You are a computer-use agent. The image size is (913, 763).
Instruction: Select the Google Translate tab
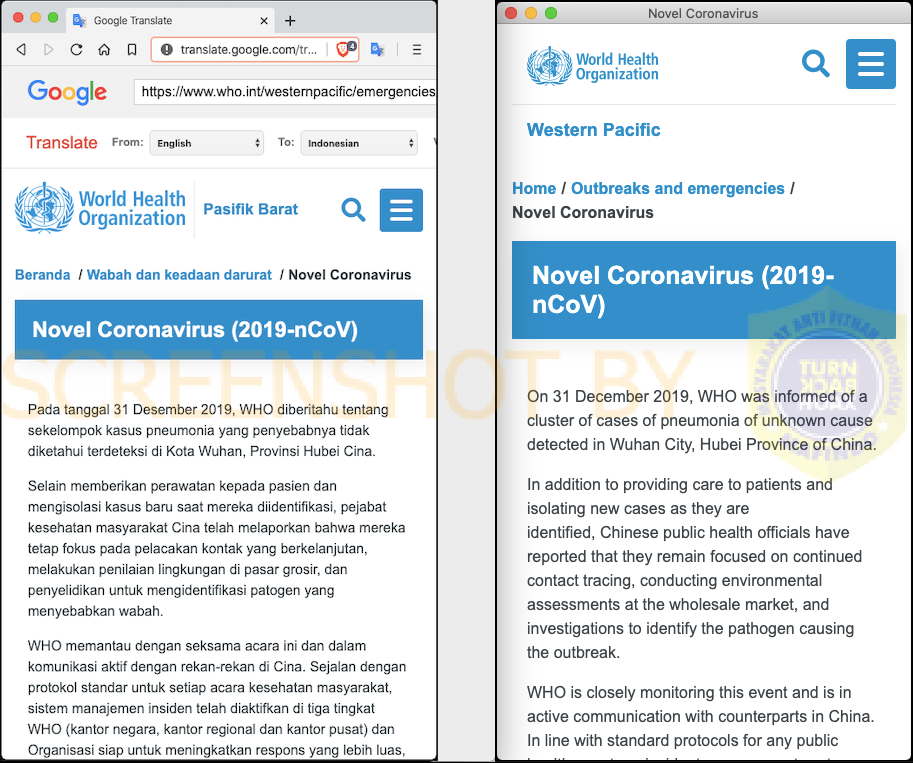click(x=171, y=20)
